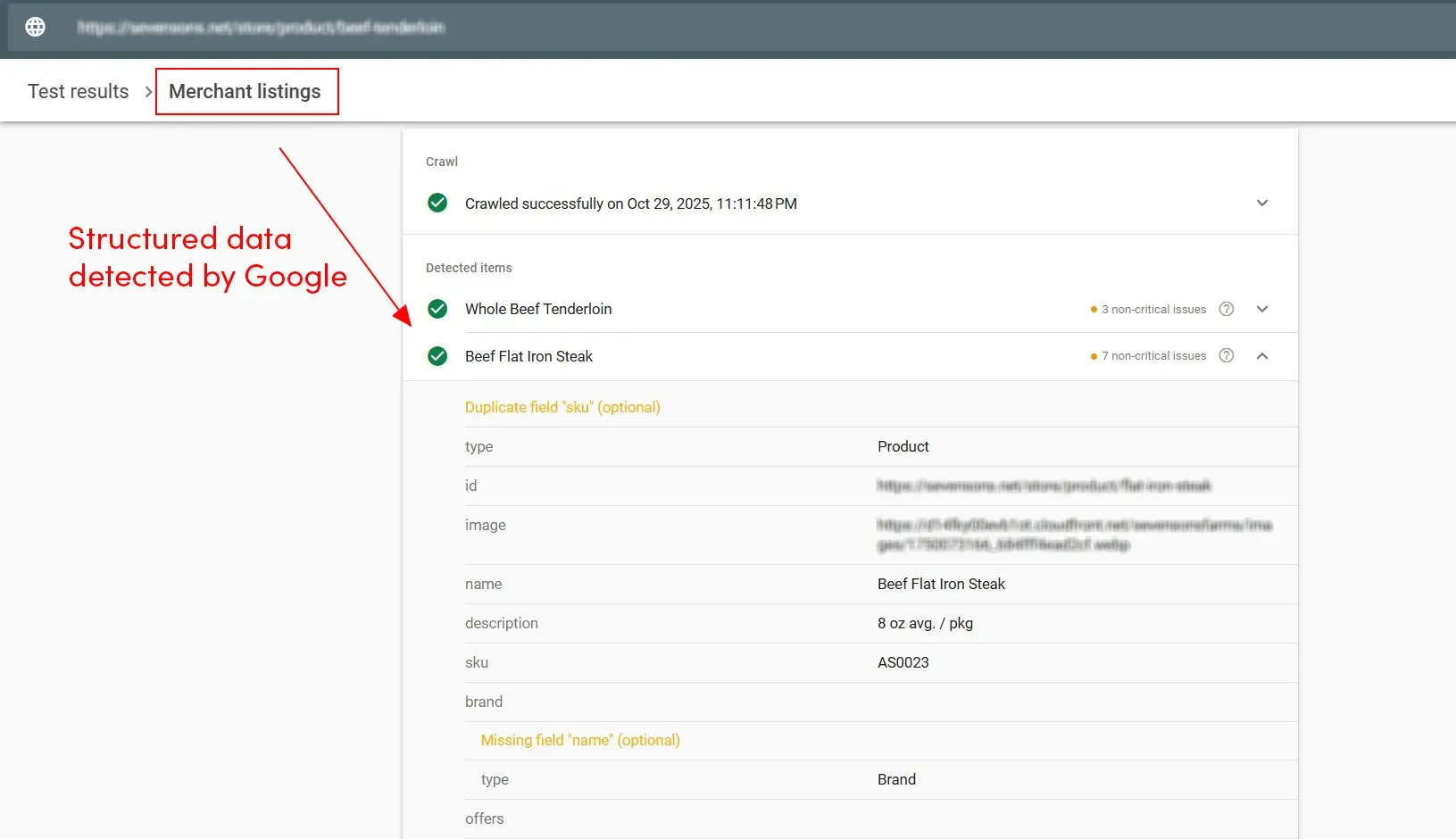The width and height of the screenshot is (1456, 839).
Task: Open the 7 non-critical issues list
Action: [x=1154, y=355]
